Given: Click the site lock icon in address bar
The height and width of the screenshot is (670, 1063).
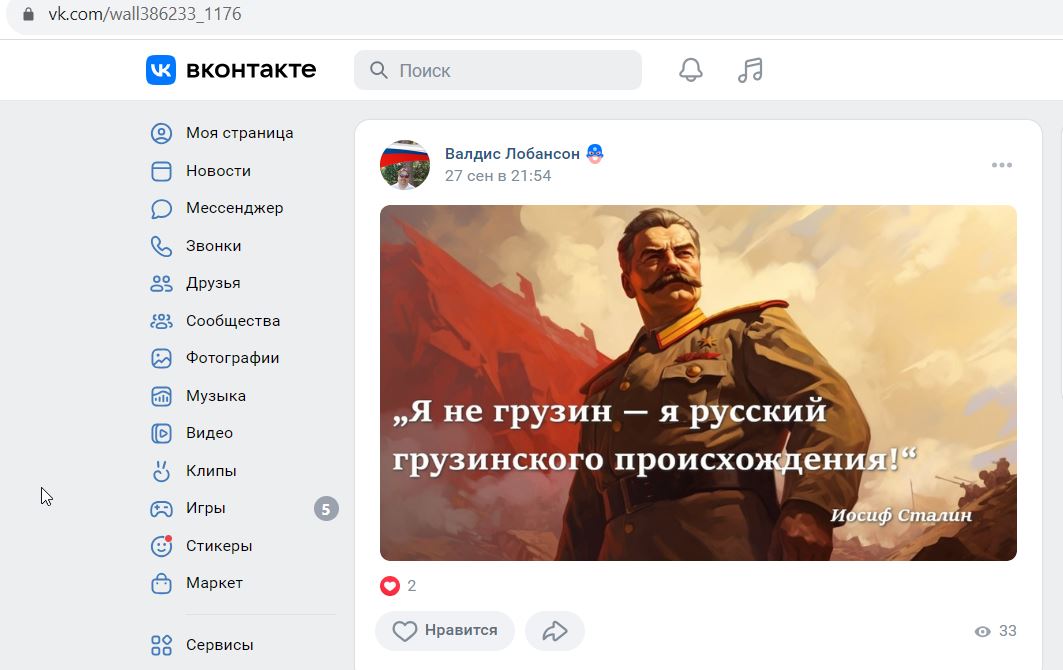Looking at the screenshot, I should tap(28, 14).
